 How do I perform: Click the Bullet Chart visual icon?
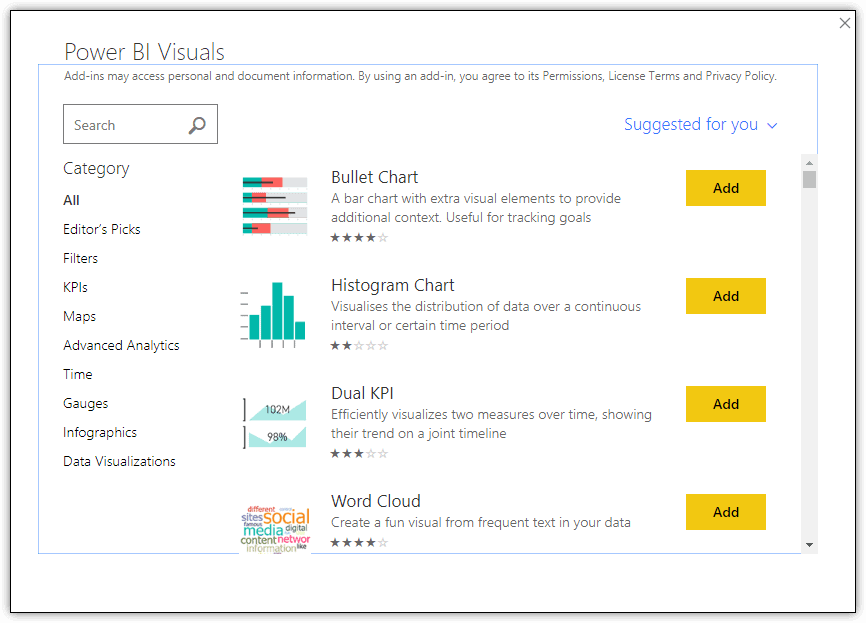(274, 205)
